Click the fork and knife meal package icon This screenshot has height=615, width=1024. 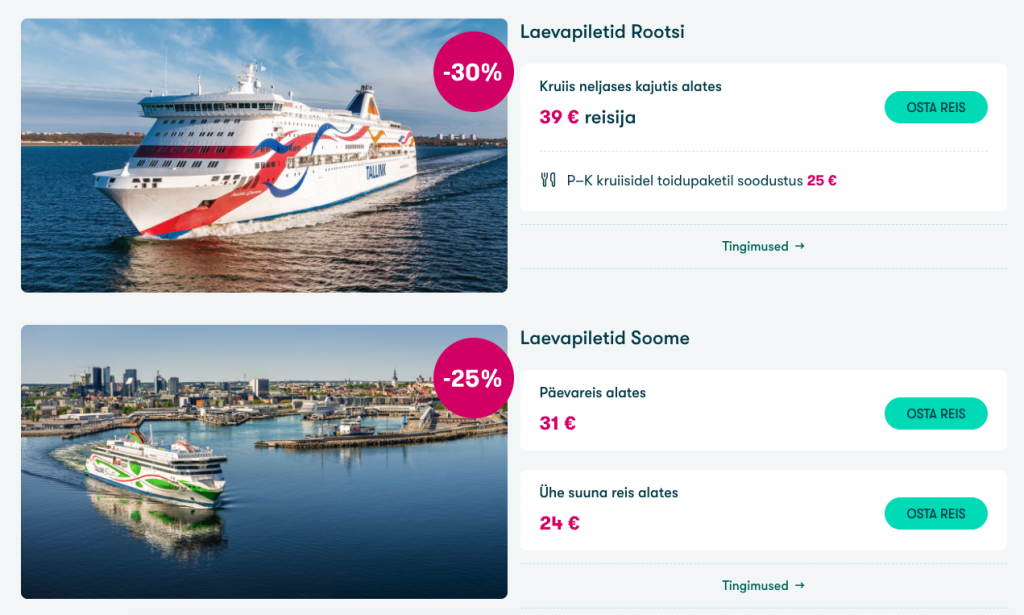pos(547,181)
